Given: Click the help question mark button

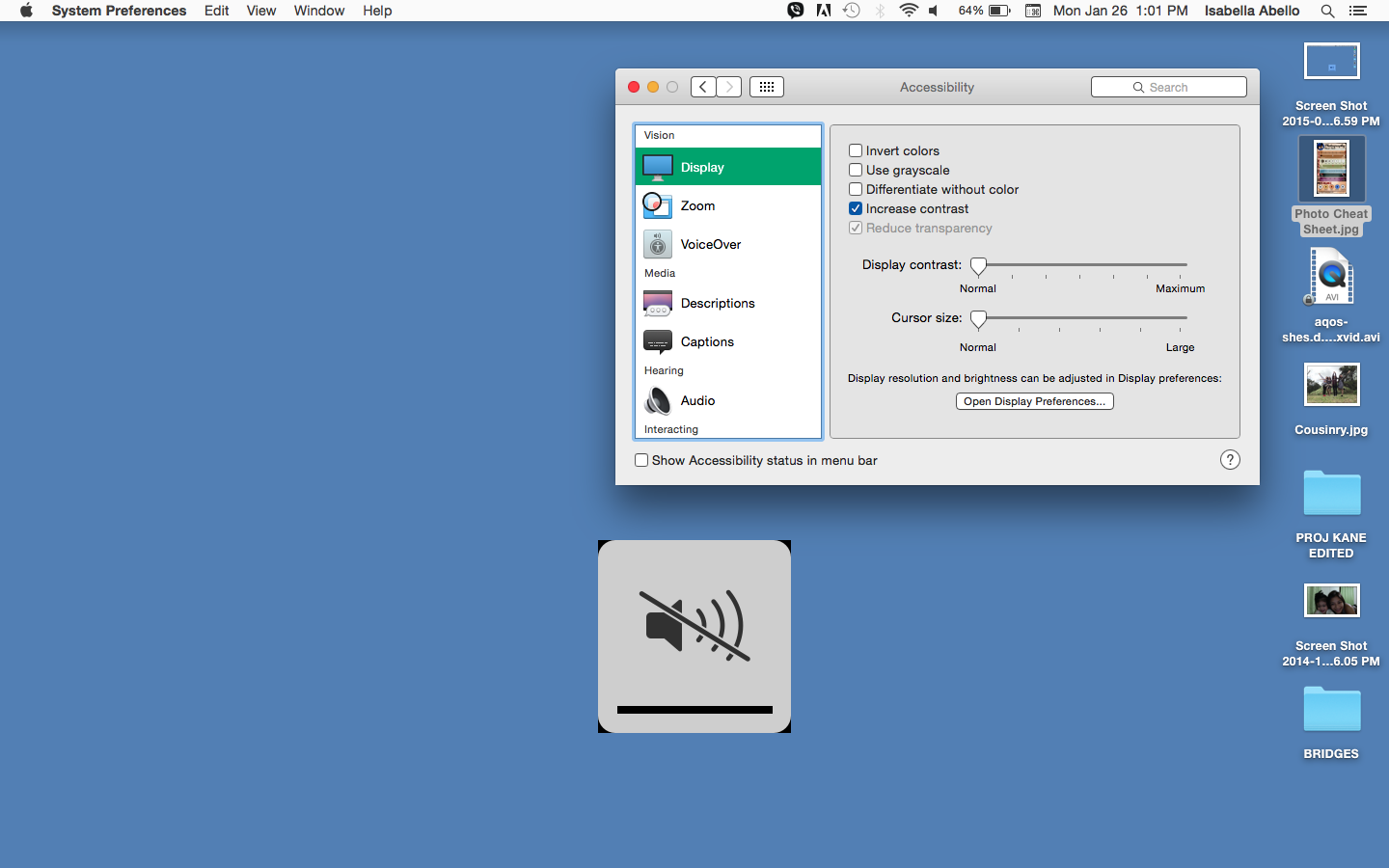Looking at the screenshot, I should 1230,460.
